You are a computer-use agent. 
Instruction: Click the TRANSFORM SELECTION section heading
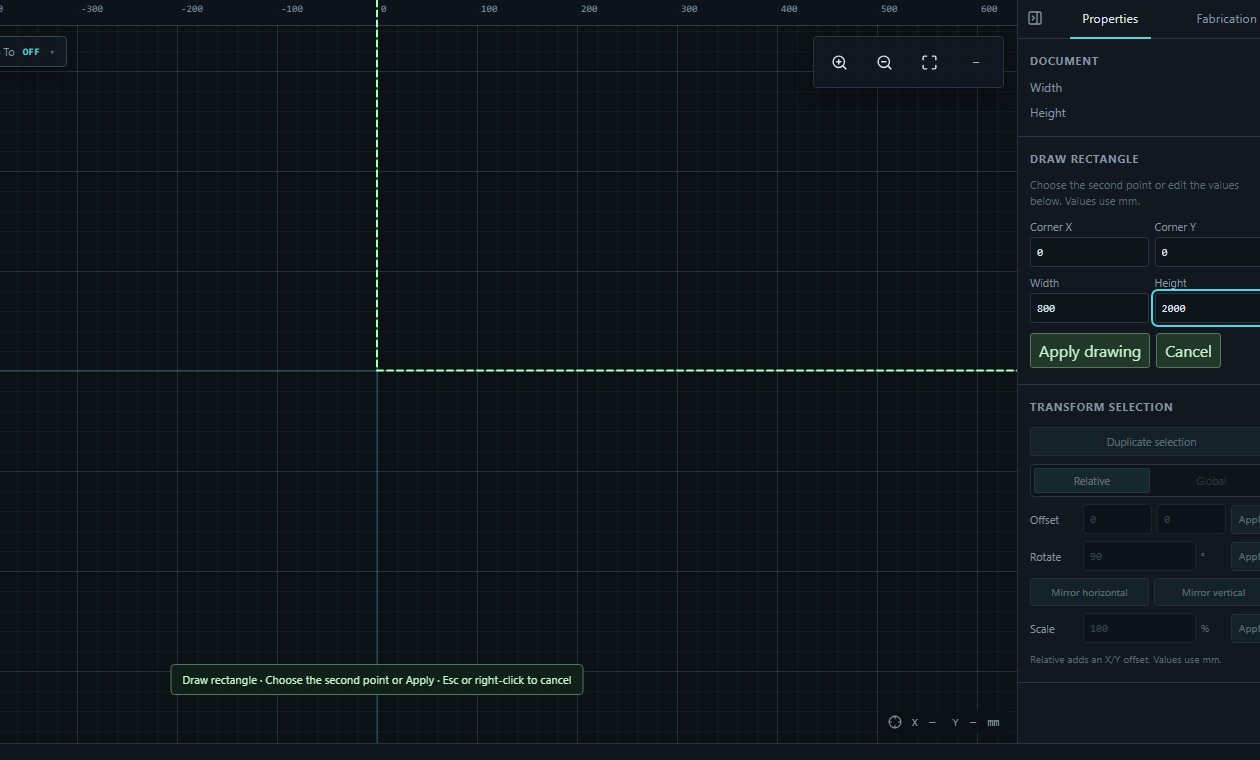point(1101,407)
